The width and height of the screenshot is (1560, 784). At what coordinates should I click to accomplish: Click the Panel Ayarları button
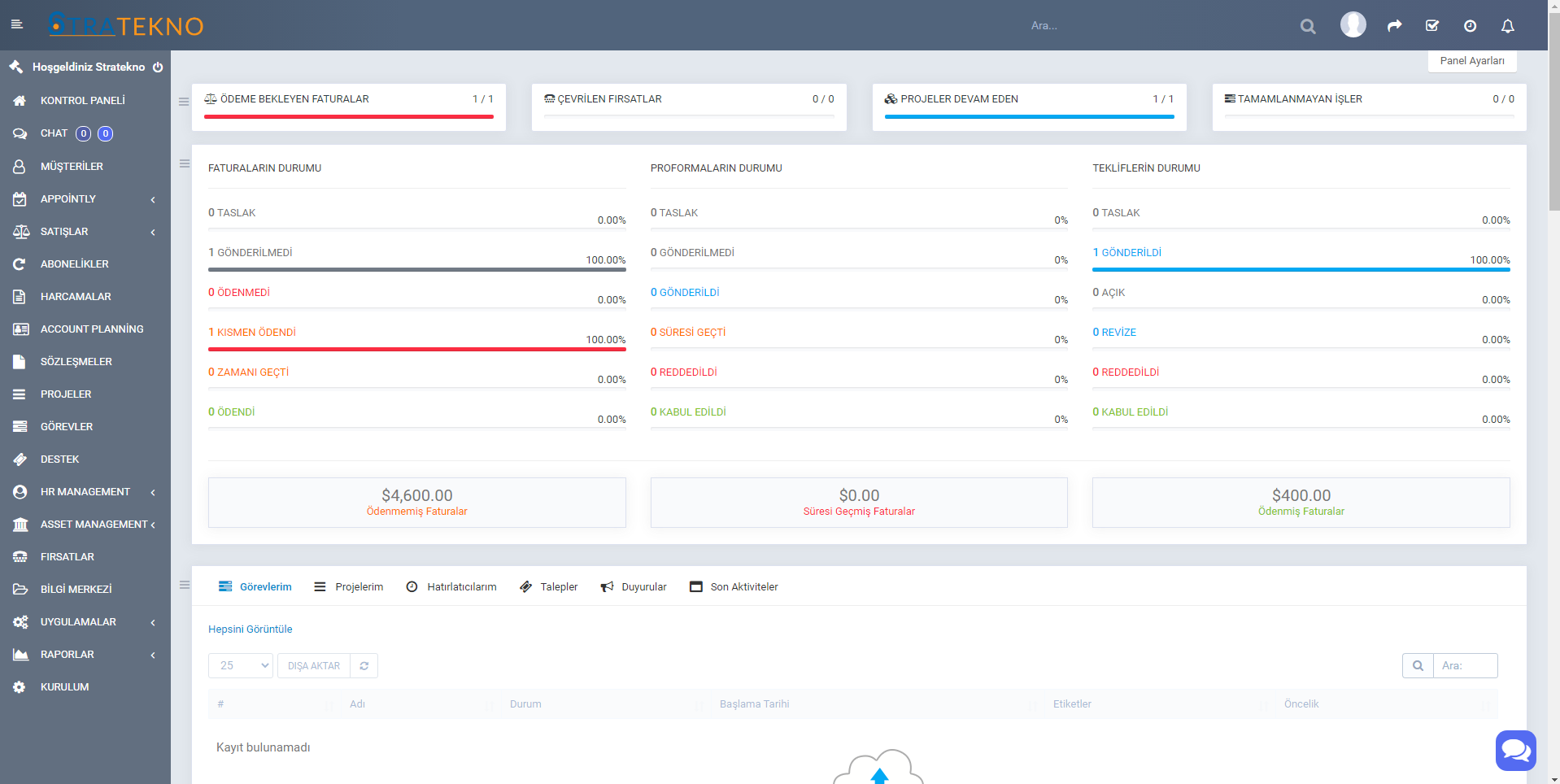(x=1472, y=61)
